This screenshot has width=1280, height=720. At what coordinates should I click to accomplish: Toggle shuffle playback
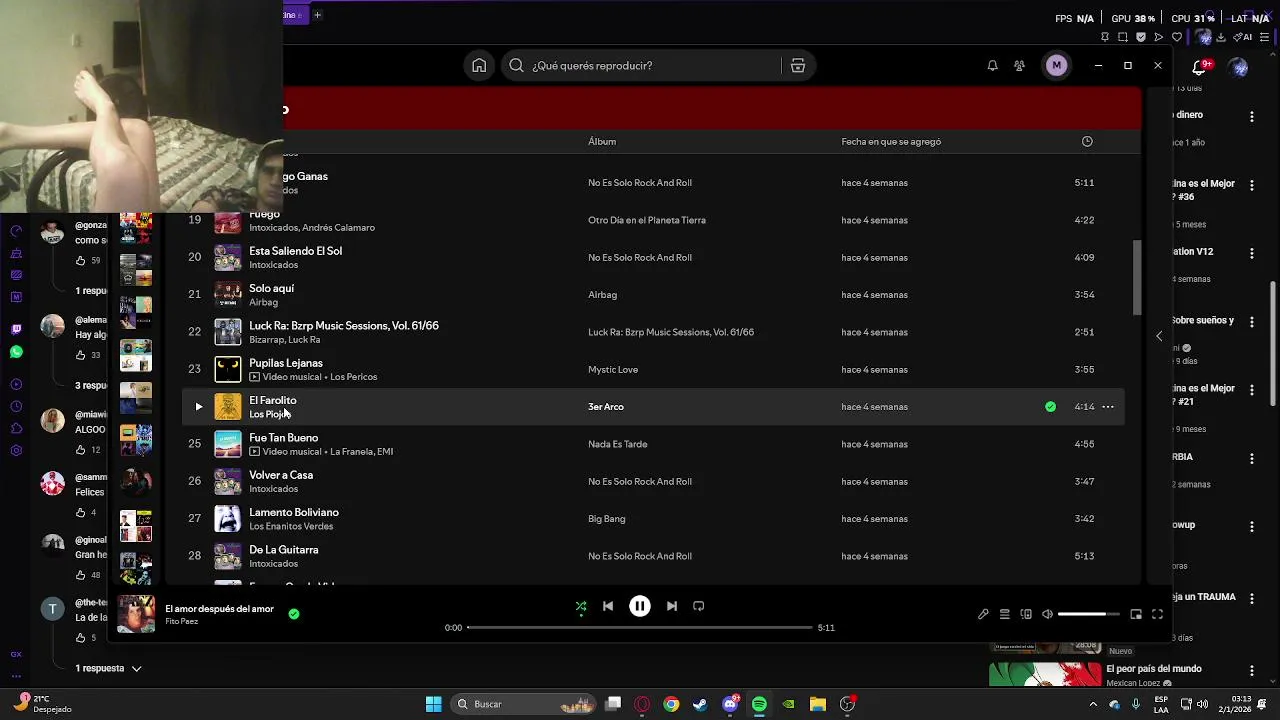[581, 606]
